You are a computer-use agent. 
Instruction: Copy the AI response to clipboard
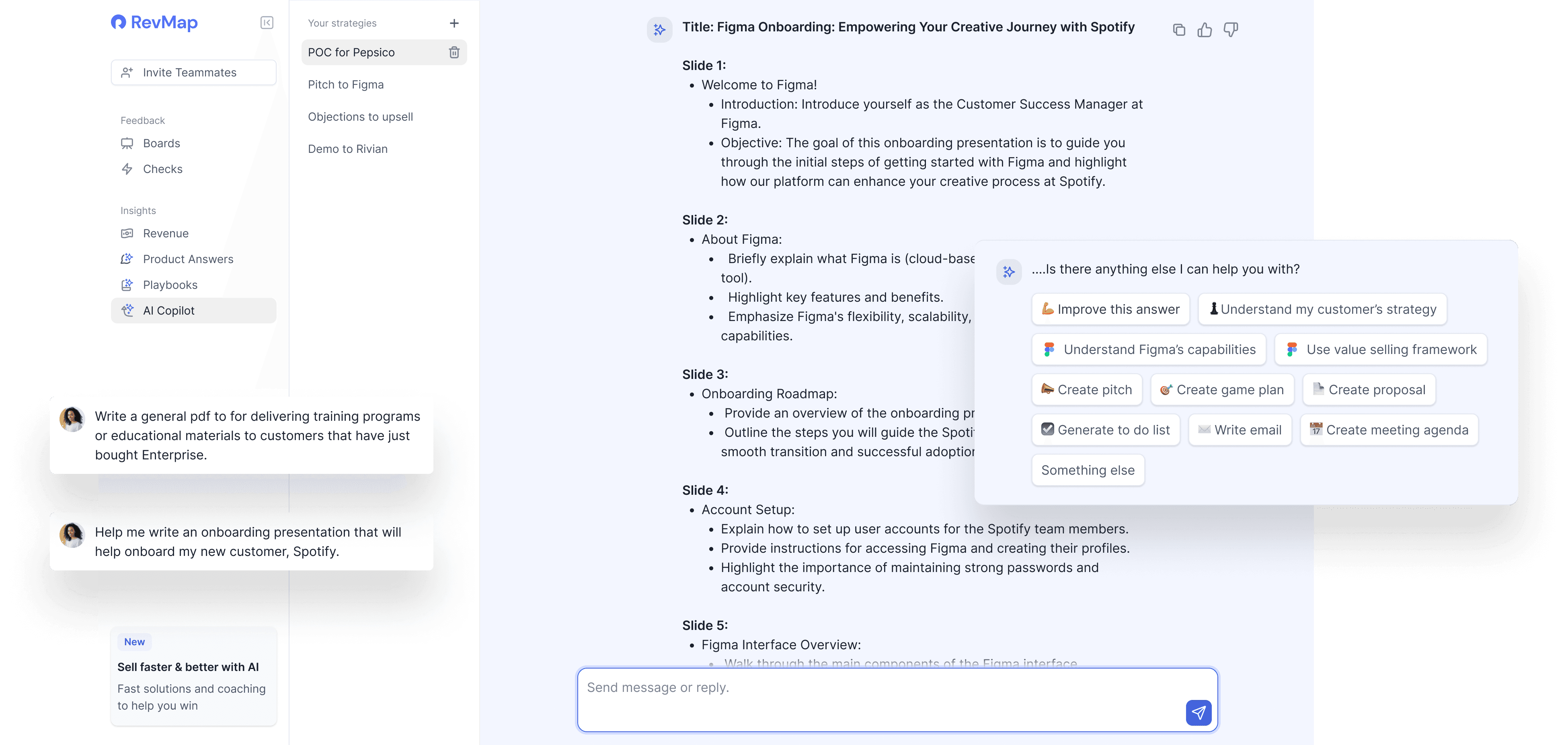pos(1179,29)
